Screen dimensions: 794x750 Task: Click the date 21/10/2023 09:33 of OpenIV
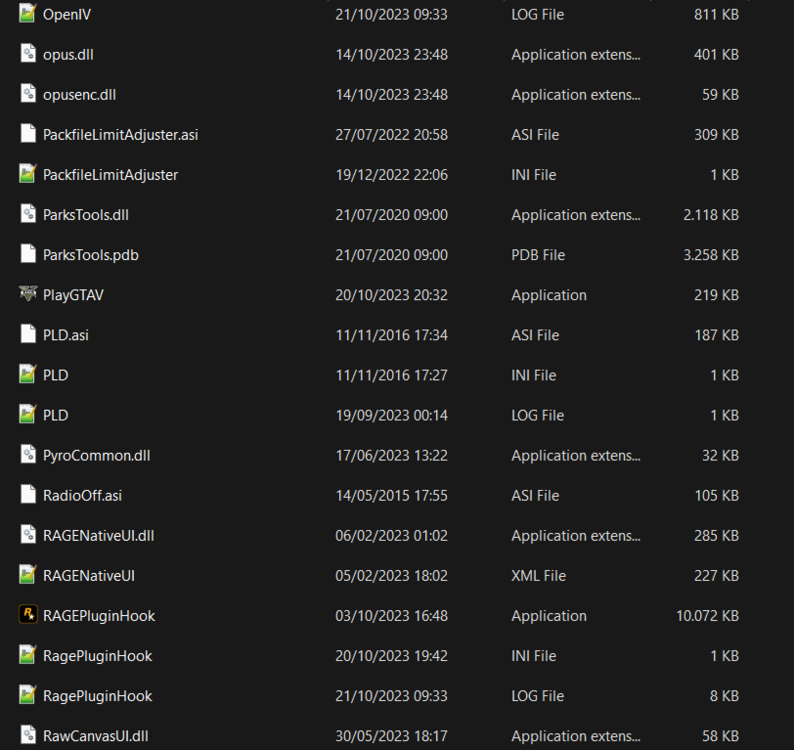391,15
